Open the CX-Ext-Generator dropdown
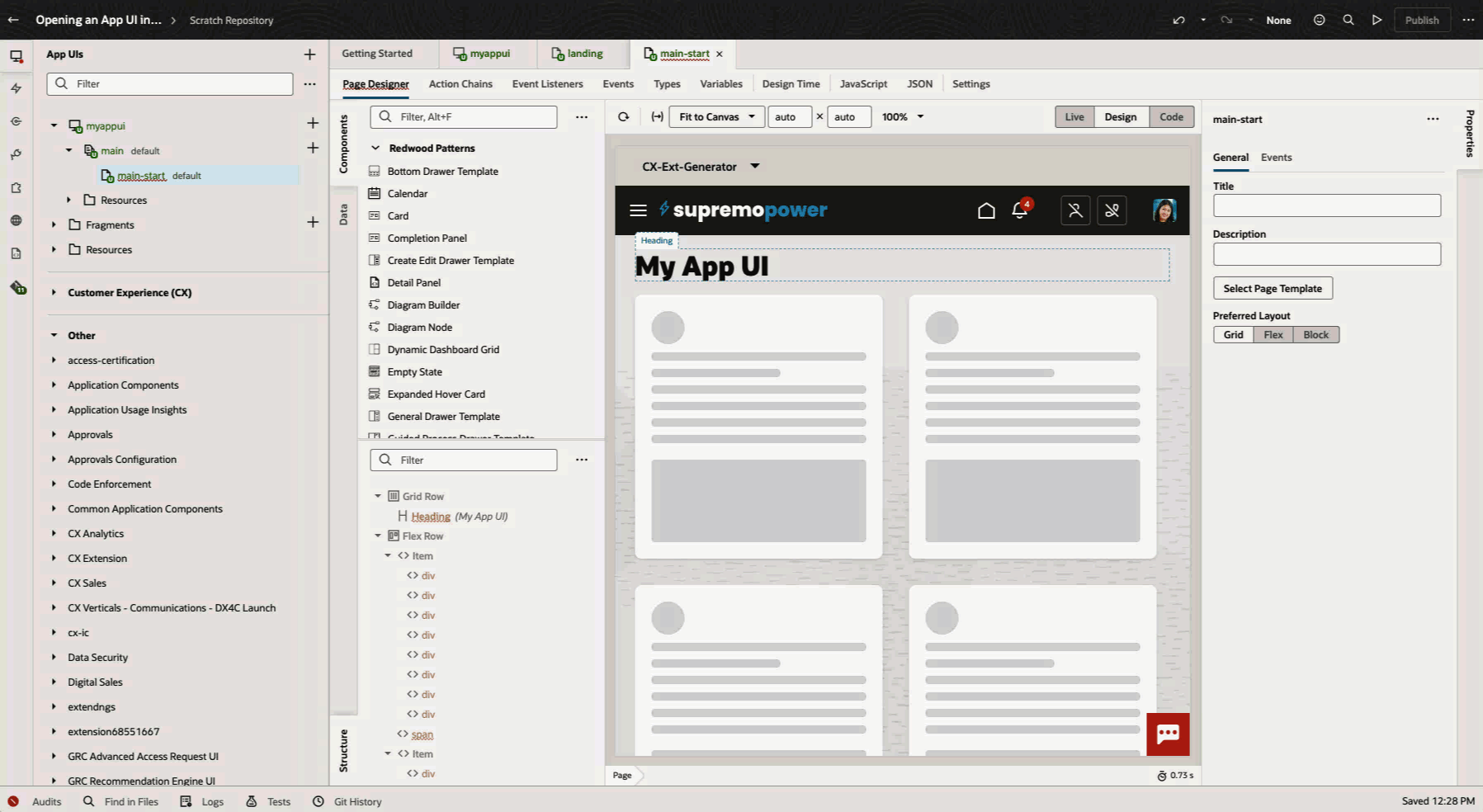 [x=699, y=166]
